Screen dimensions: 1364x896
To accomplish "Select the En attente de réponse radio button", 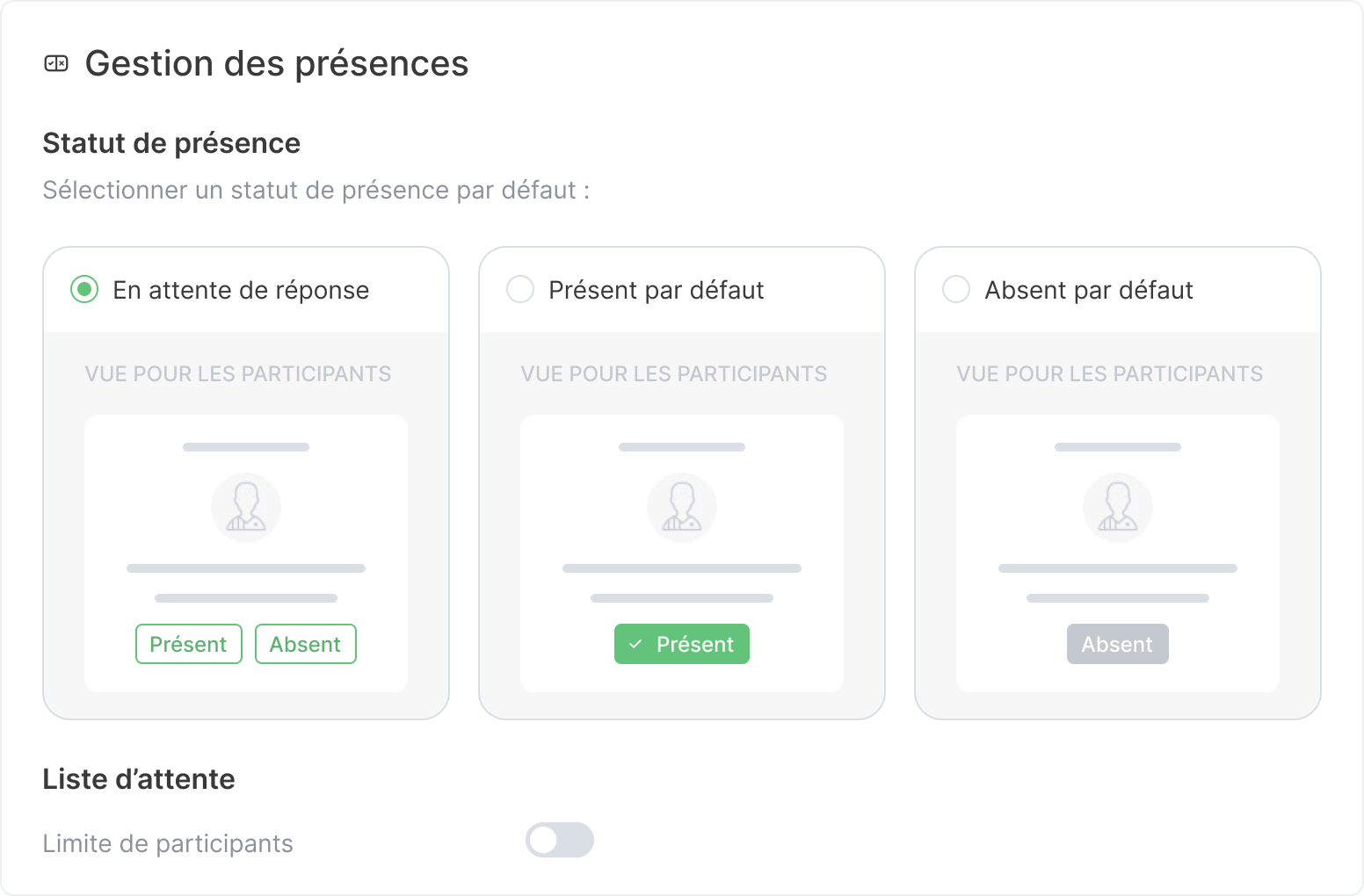I will pos(83,289).
